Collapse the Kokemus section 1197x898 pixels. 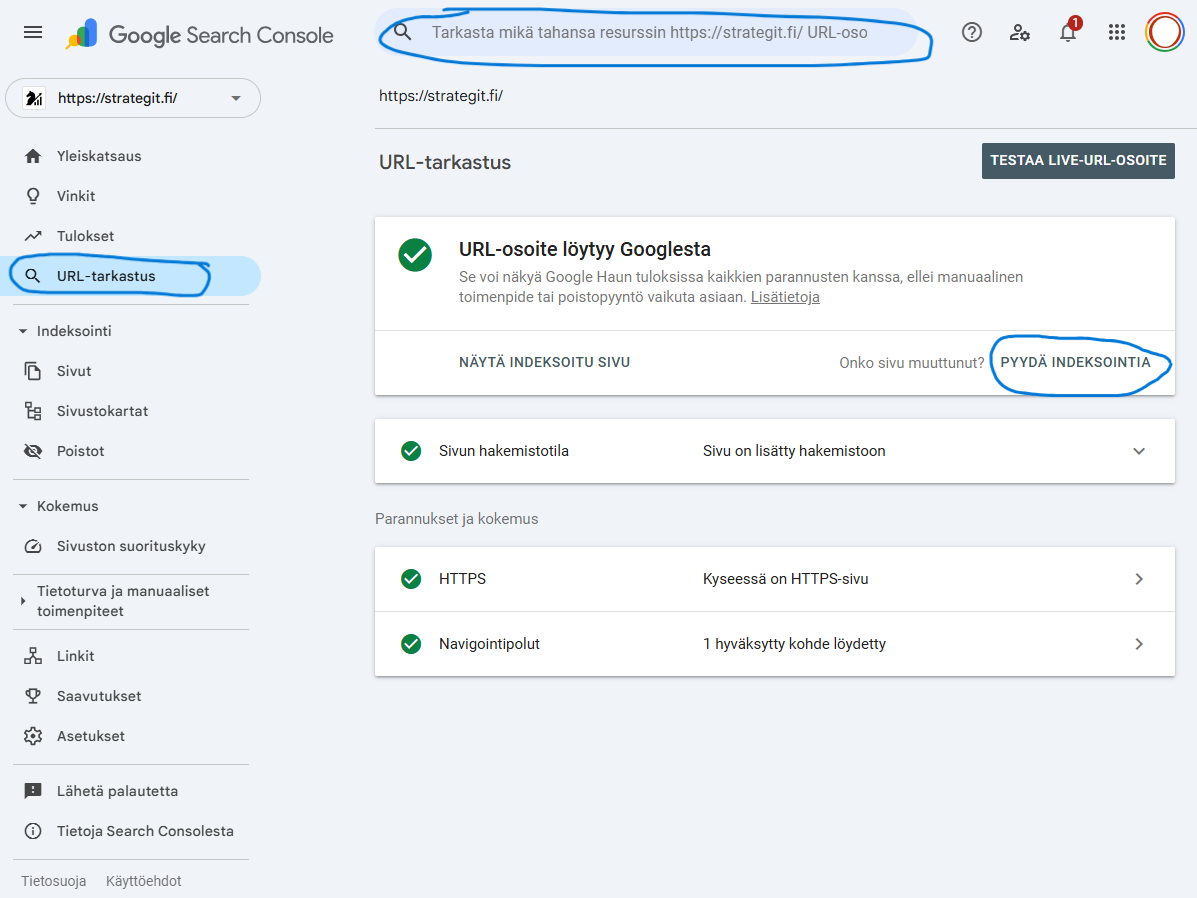click(x=24, y=506)
